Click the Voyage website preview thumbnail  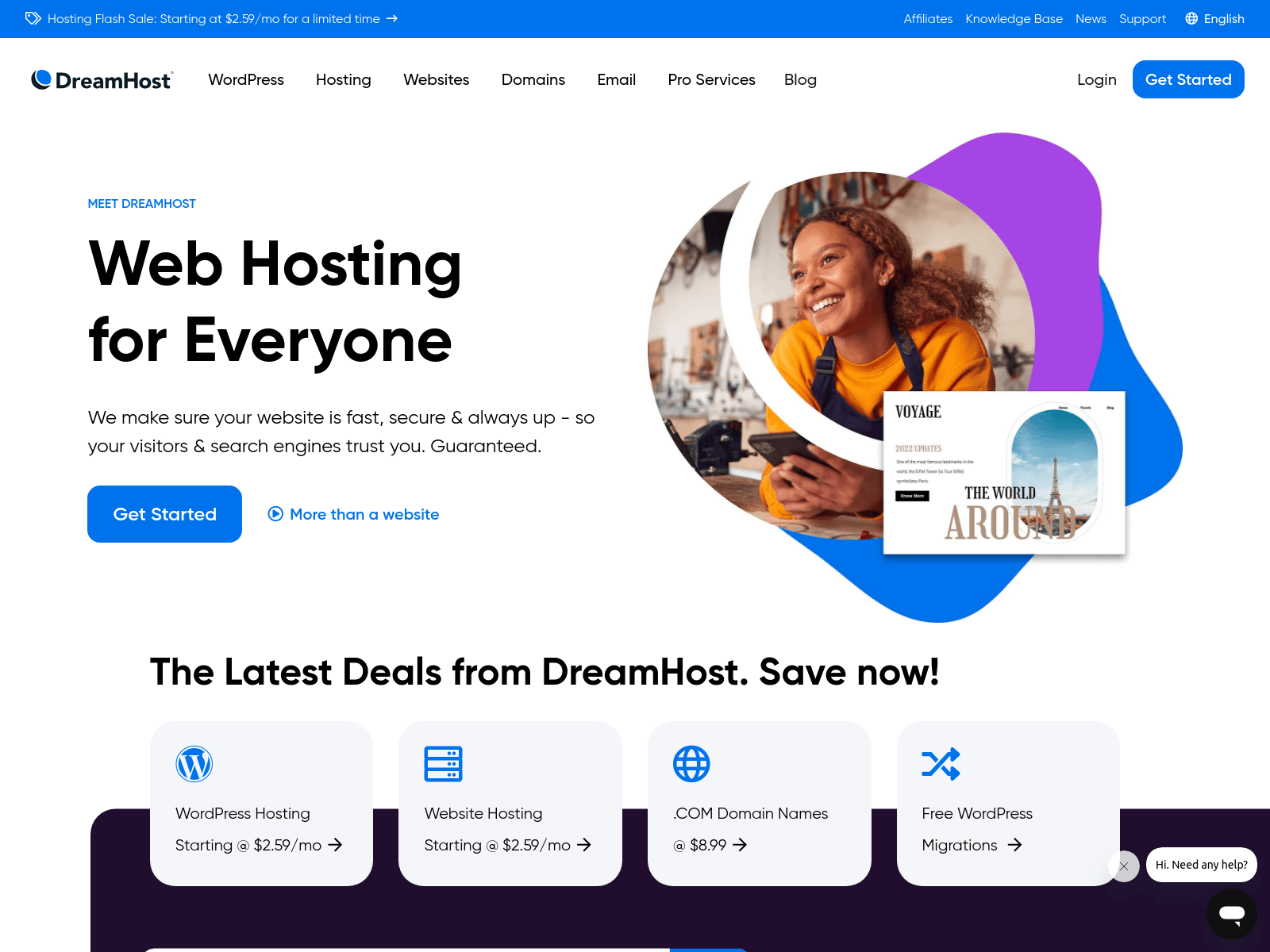pyautogui.click(x=1004, y=473)
